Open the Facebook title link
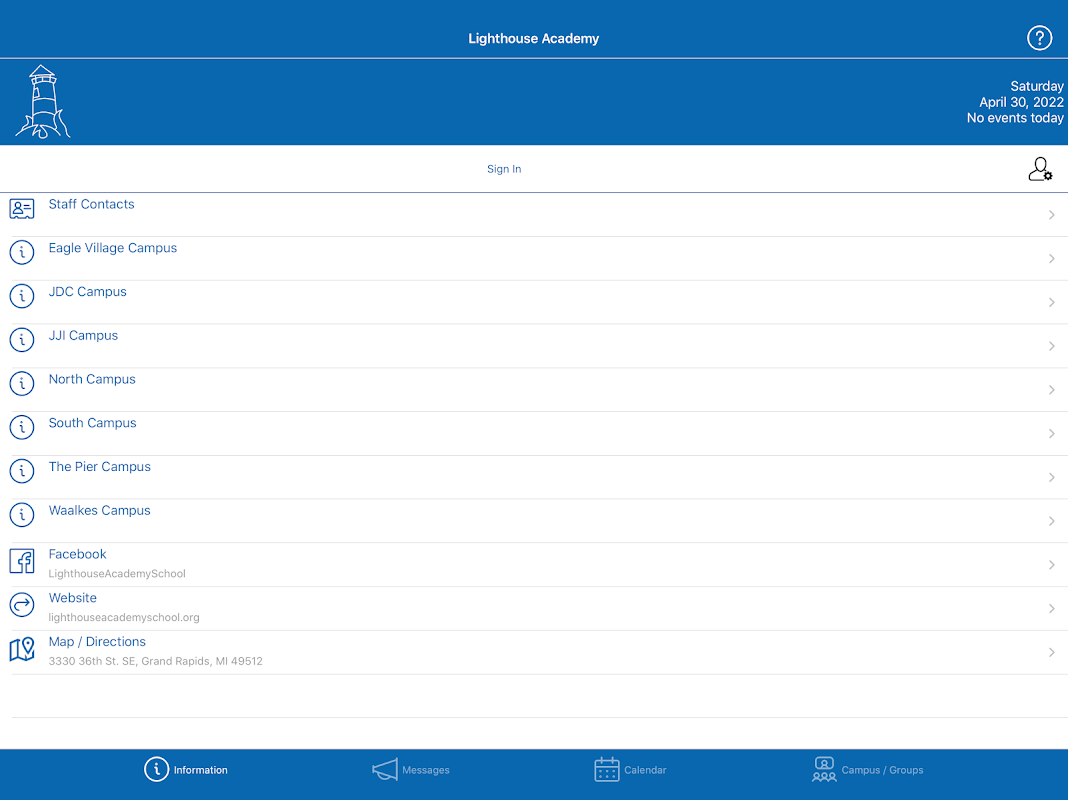This screenshot has height=800, width=1068. pos(77,554)
